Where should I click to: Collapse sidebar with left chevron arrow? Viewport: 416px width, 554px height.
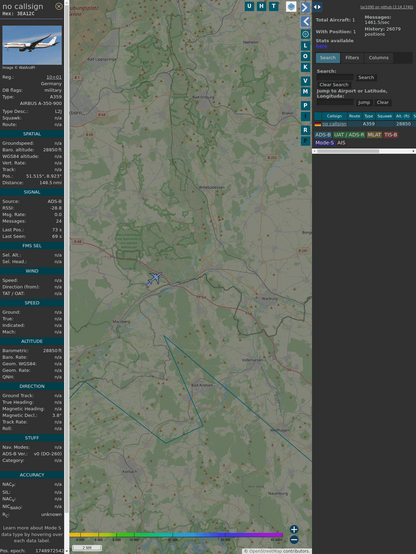[305, 22]
